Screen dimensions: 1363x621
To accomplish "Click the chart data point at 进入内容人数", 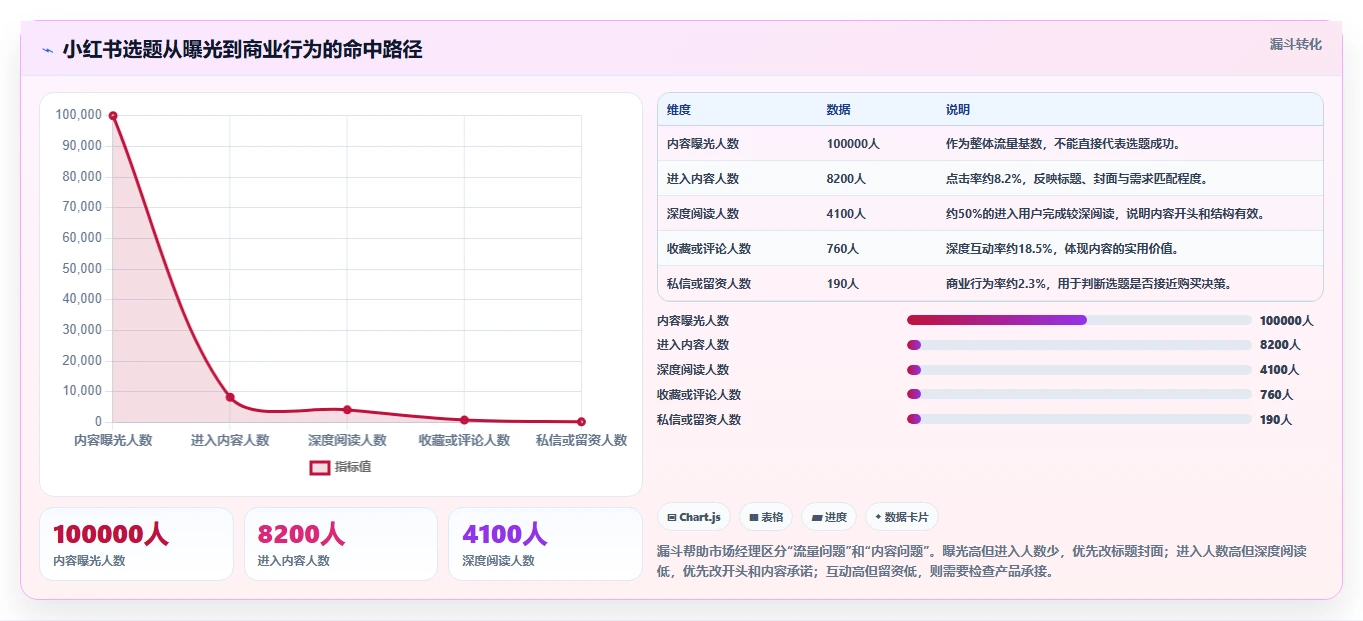I will point(230,397).
